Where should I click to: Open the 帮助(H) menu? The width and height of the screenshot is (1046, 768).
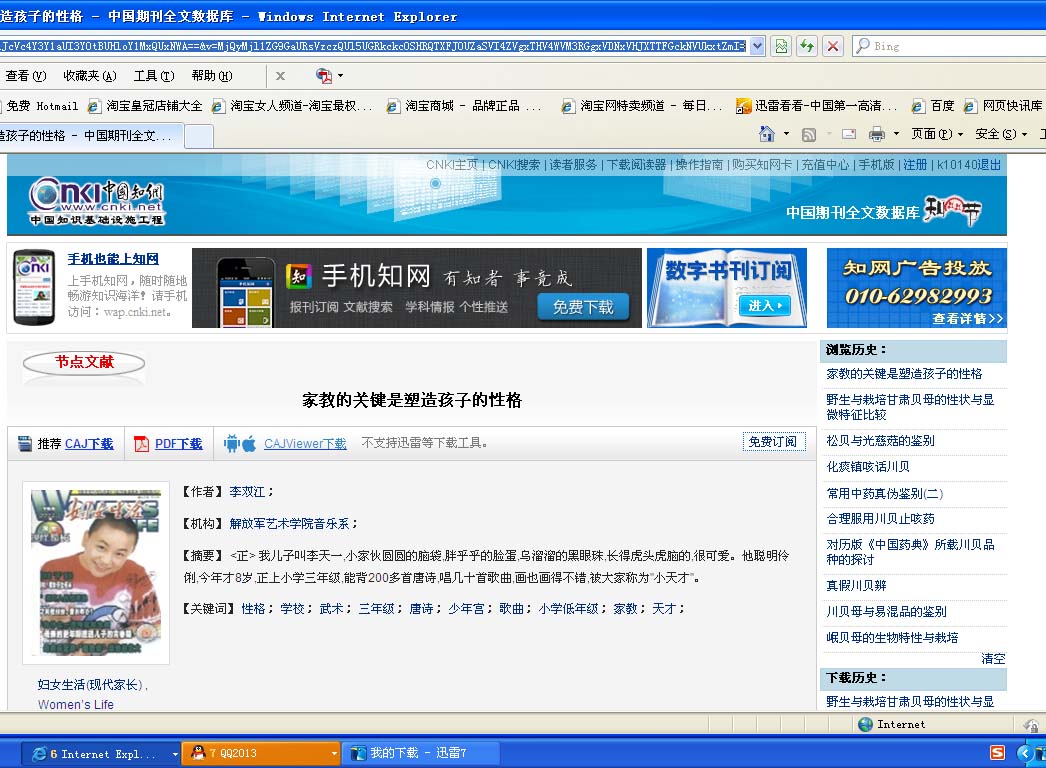pos(211,75)
